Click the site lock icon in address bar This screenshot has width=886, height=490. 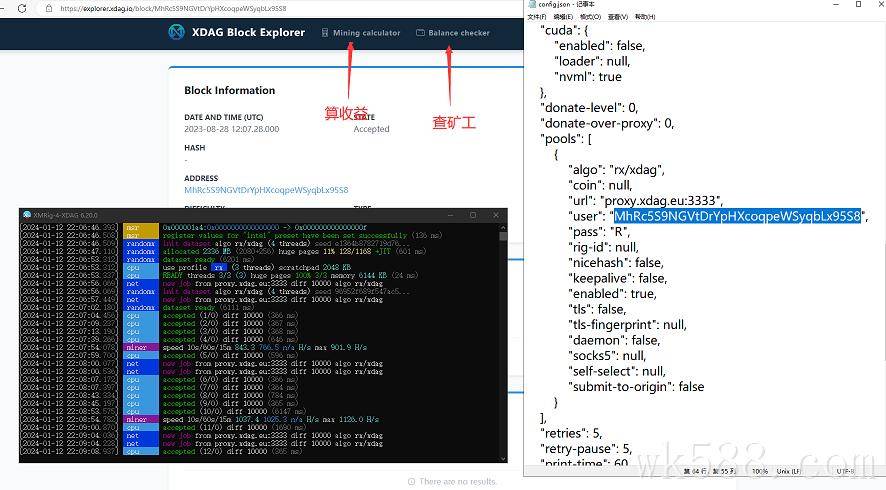click(49, 8)
